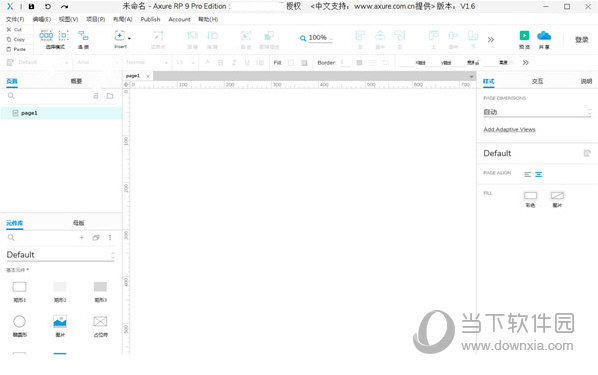Open the 编辑(E) menu

(x=42, y=19)
